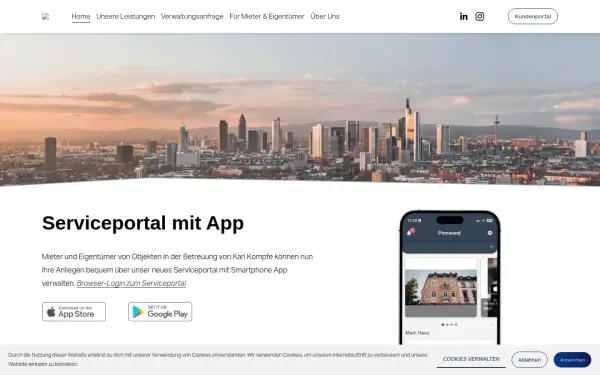Go to Home menu item
This screenshot has height=375, width=600.
pos(81,16)
